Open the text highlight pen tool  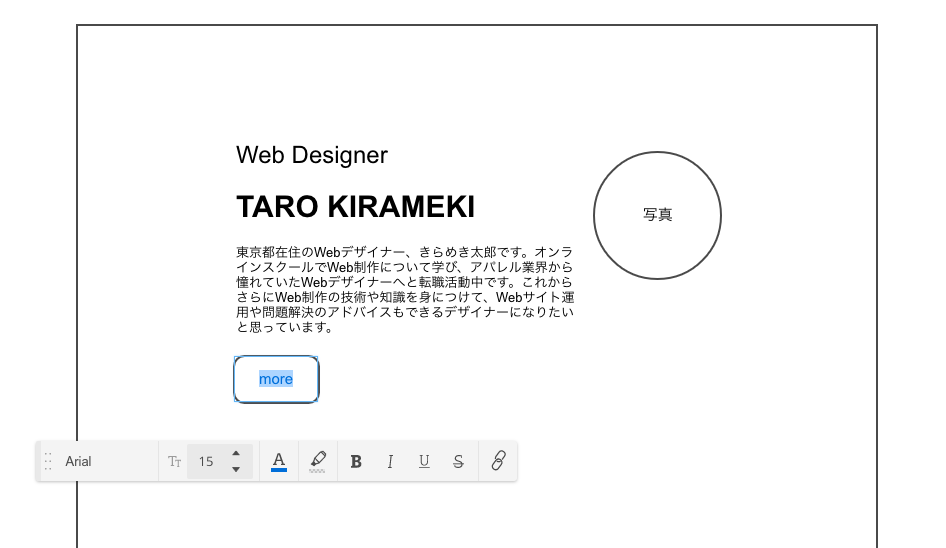tap(318, 461)
